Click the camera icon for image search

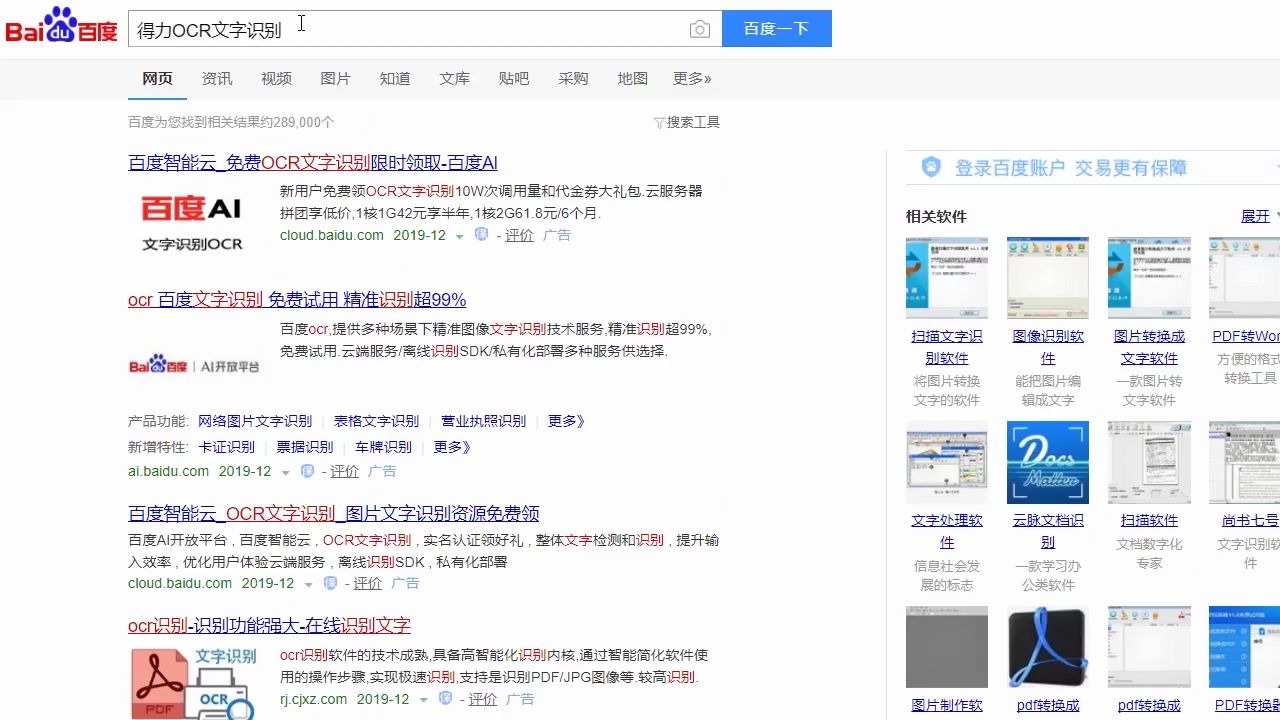tap(701, 29)
